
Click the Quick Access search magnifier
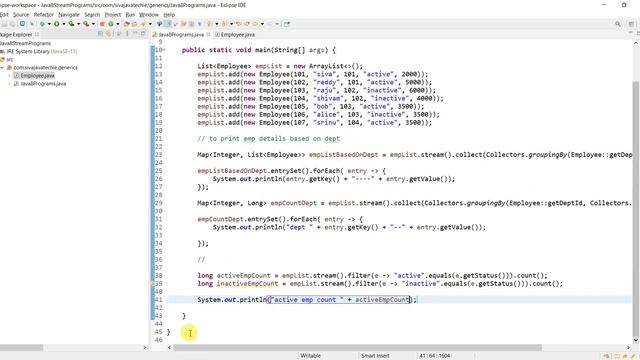coord(618,24)
